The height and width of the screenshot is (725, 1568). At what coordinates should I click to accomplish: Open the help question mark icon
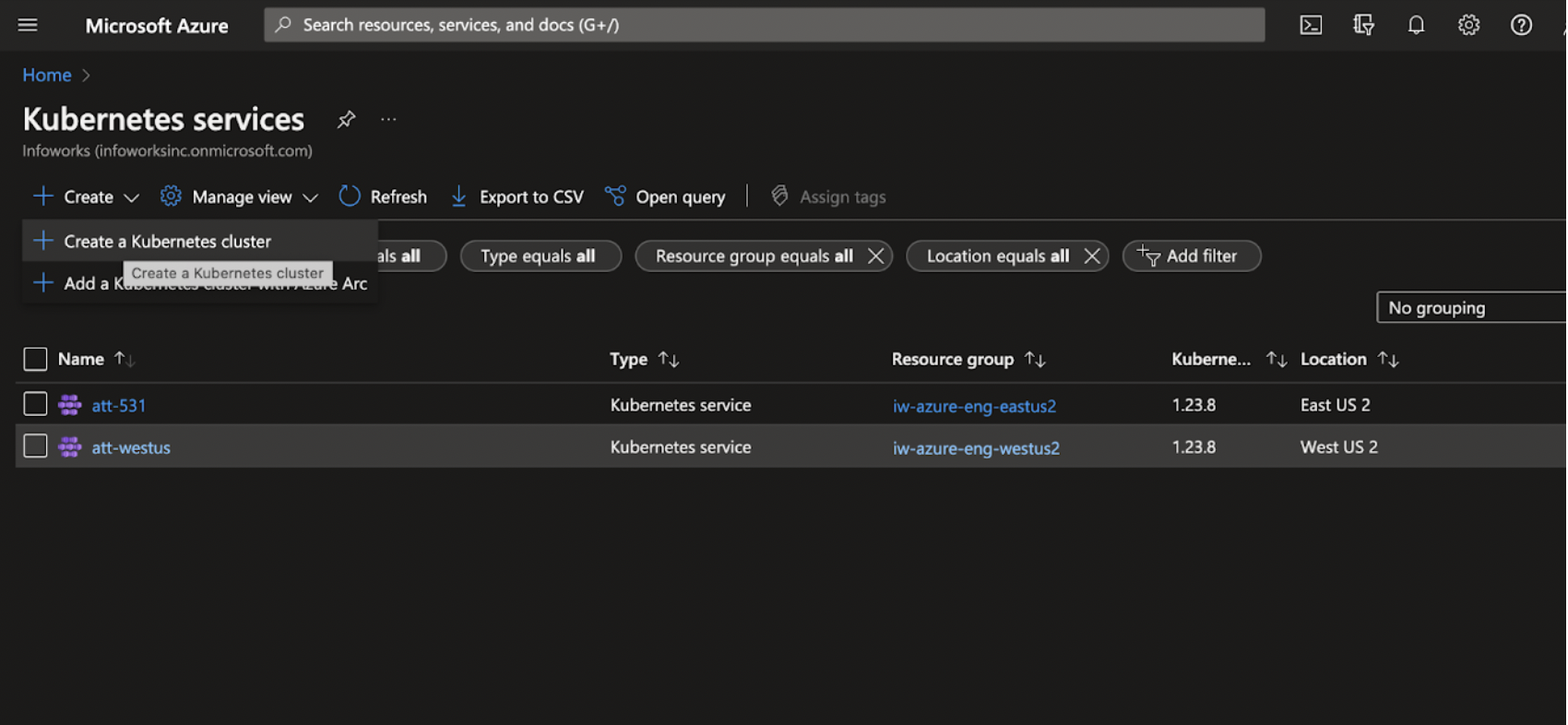[x=1521, y=25]
